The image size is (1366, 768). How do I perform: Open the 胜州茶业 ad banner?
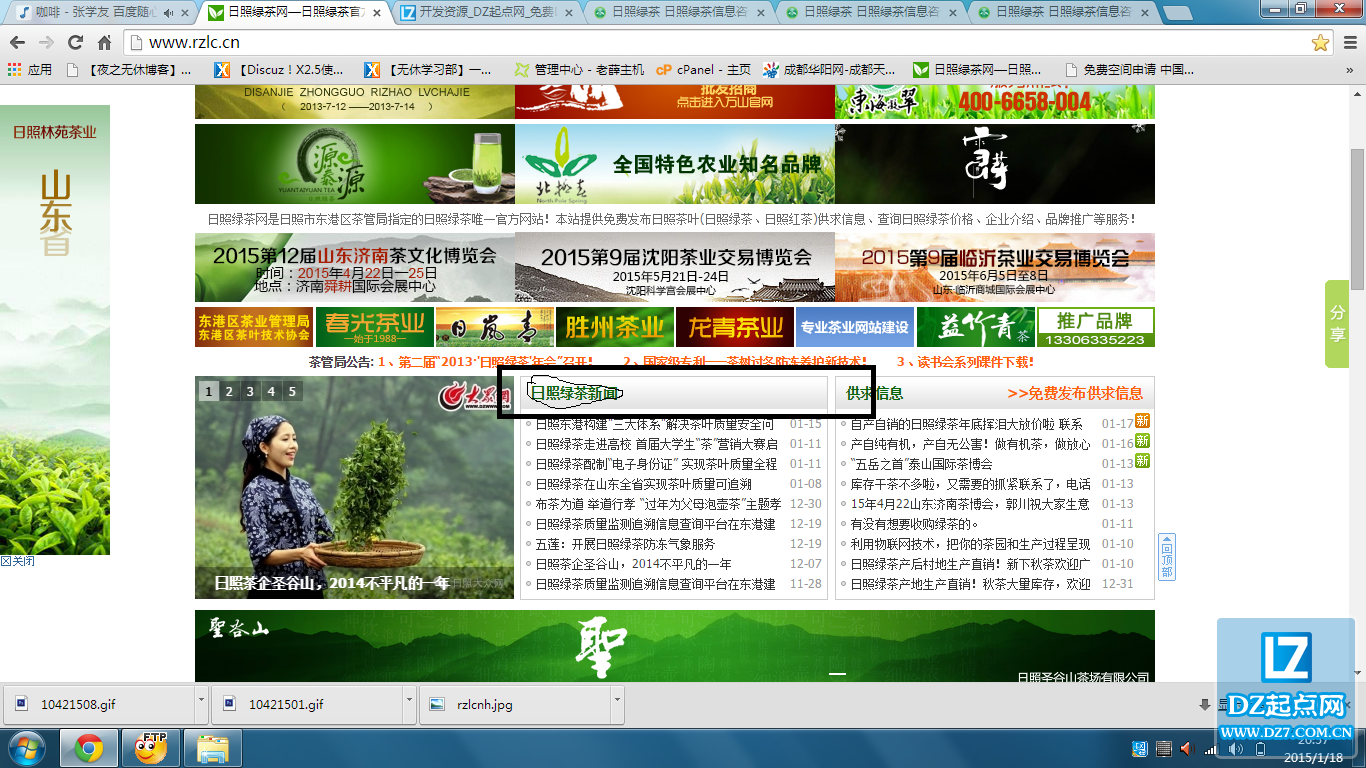[614, 327]
